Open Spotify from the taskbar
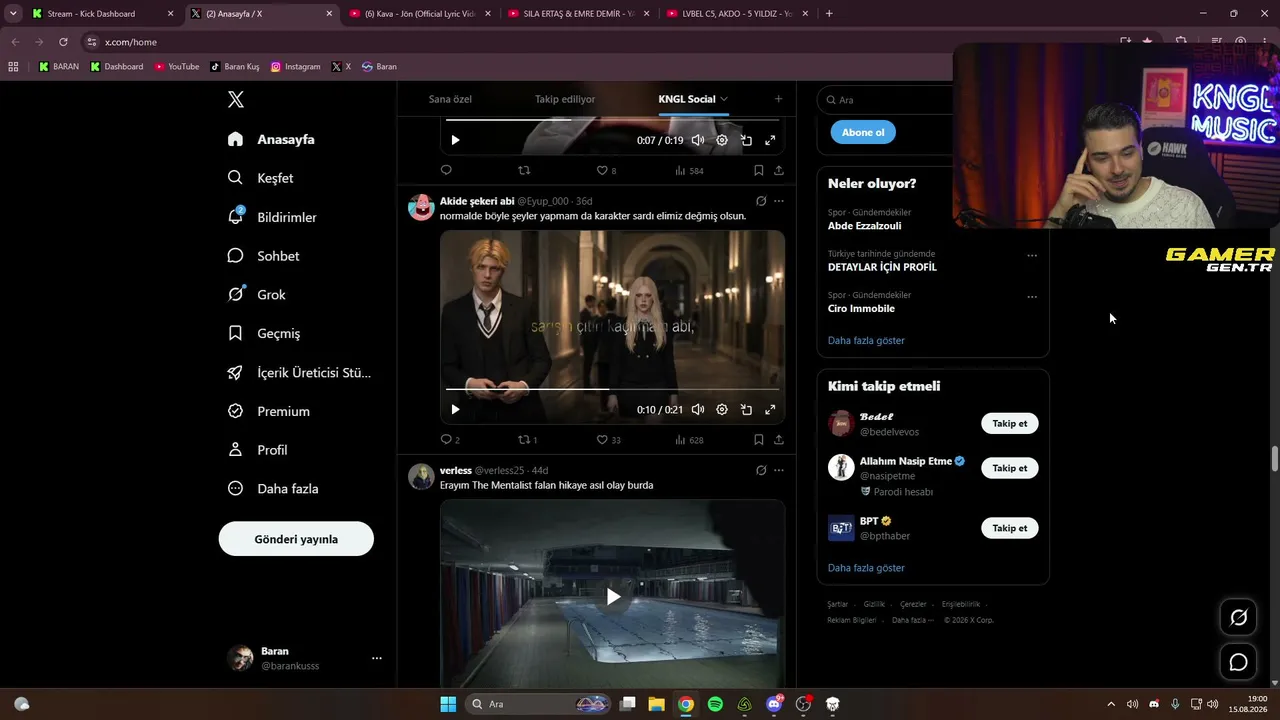The image size is (1280, 720). (715, 704)
